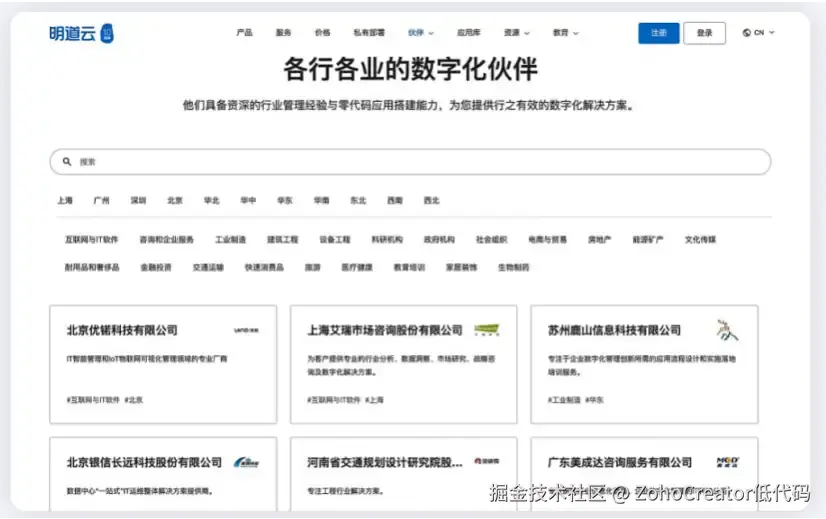Open the CN language selector
826x519 pixels.
pos(759,33)
